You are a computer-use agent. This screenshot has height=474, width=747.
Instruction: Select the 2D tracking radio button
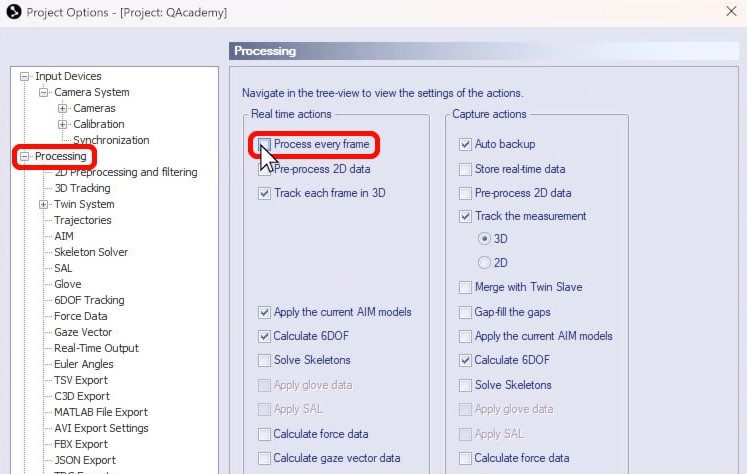(486, 263)
